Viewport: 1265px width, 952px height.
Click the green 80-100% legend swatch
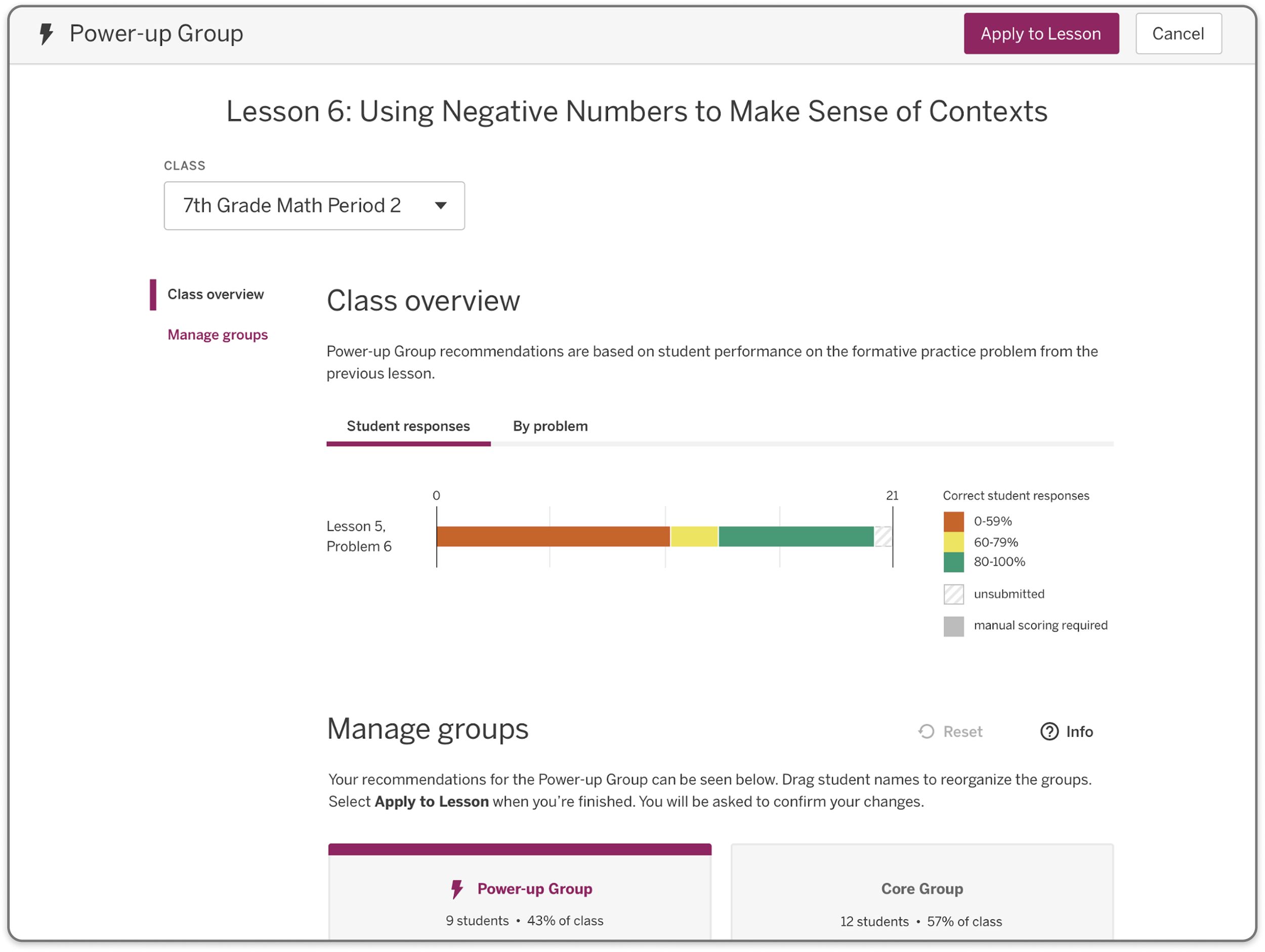coord(953,562)
